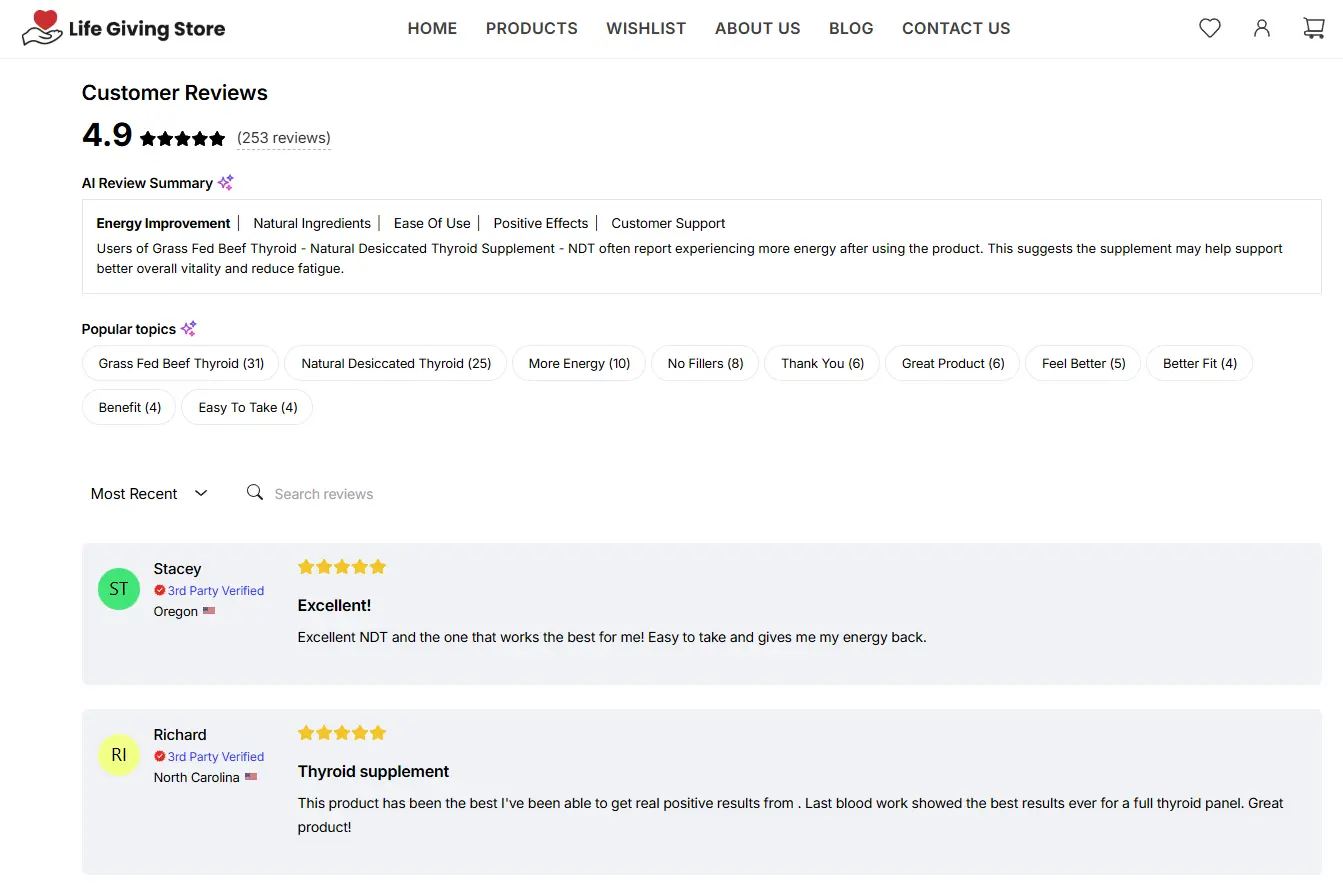This screenshot has height=890, width=1343.
Task: Show the Customer Support summary
Action: pyautogui.click(x=668, y=223)
